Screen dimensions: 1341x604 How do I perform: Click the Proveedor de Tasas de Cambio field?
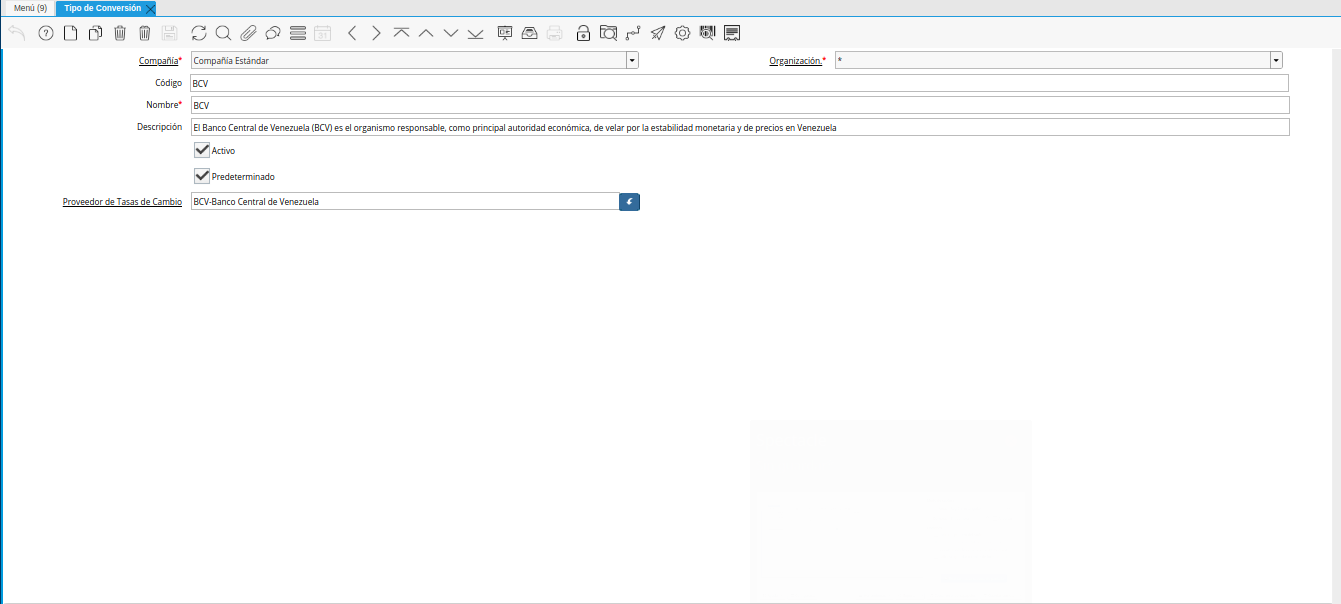404,201
